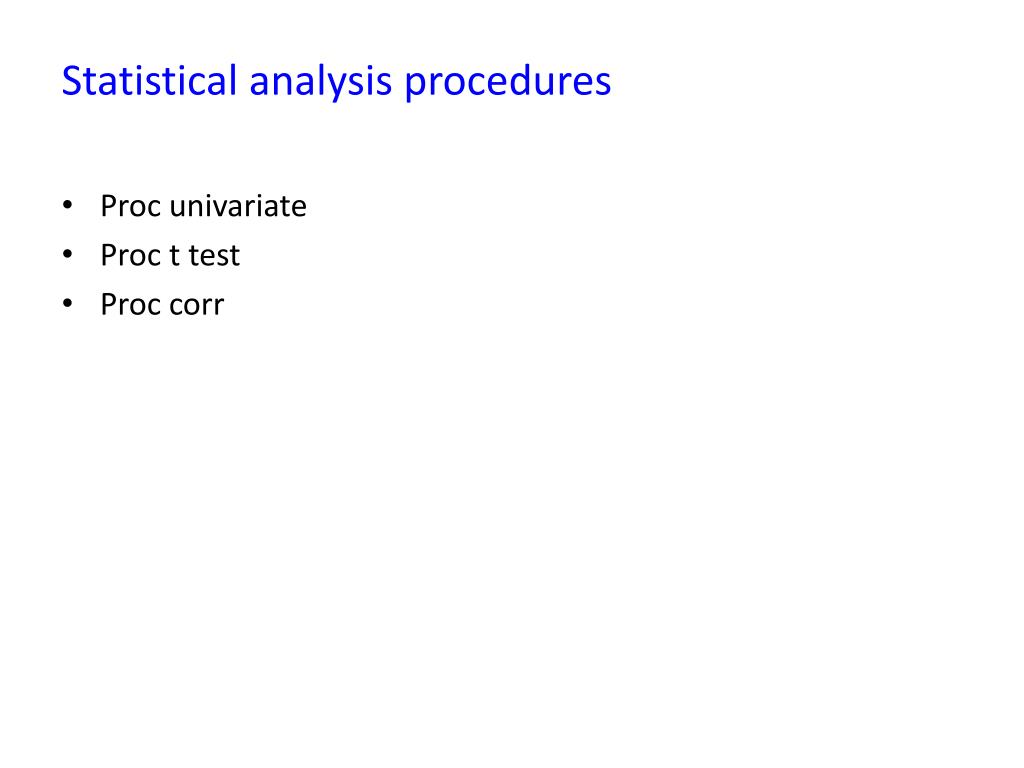Click the bullet marker before Proc univariate

[x=68, y=206]
